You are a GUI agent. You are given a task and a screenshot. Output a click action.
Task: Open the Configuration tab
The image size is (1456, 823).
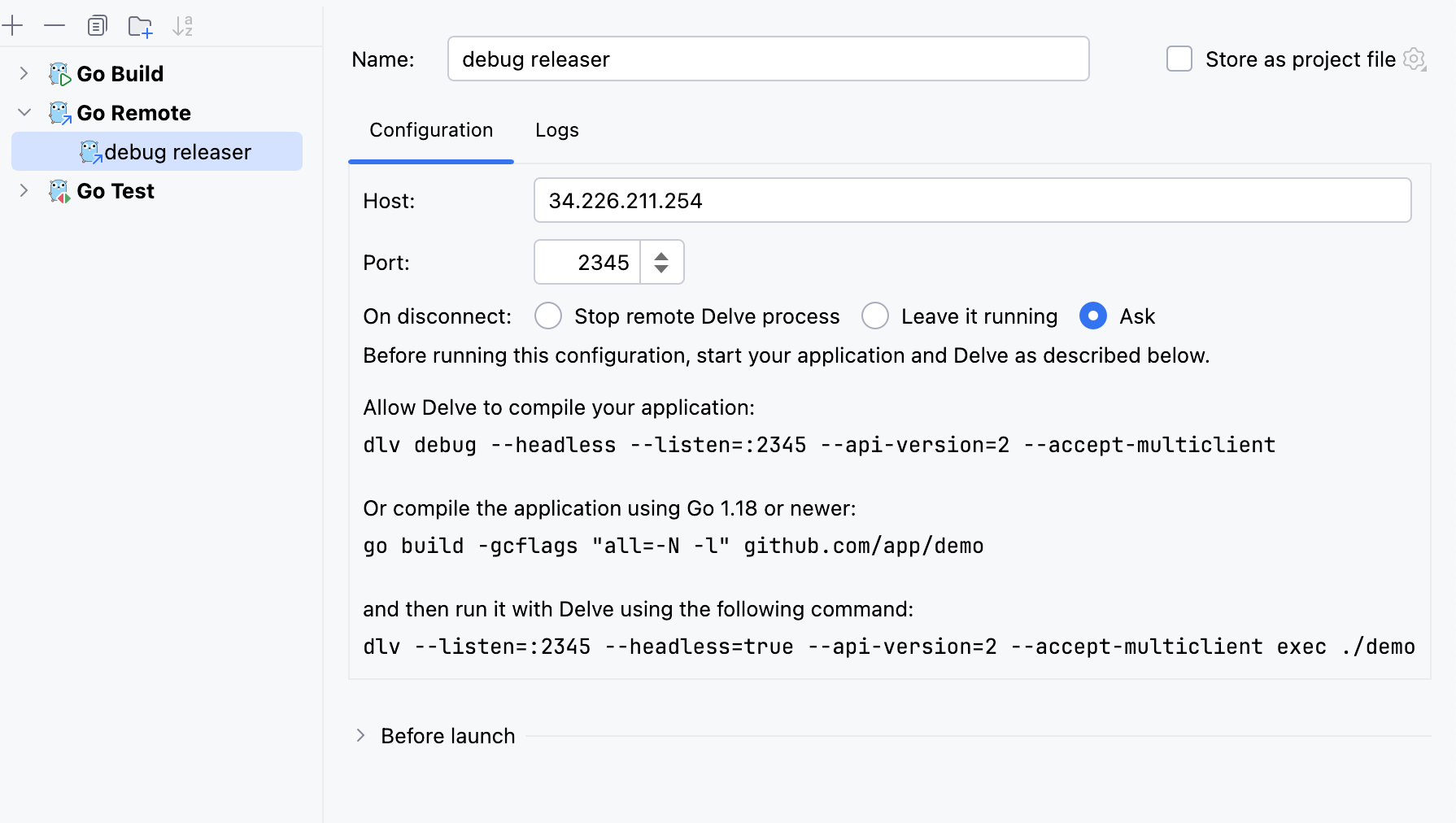(430, 130)
